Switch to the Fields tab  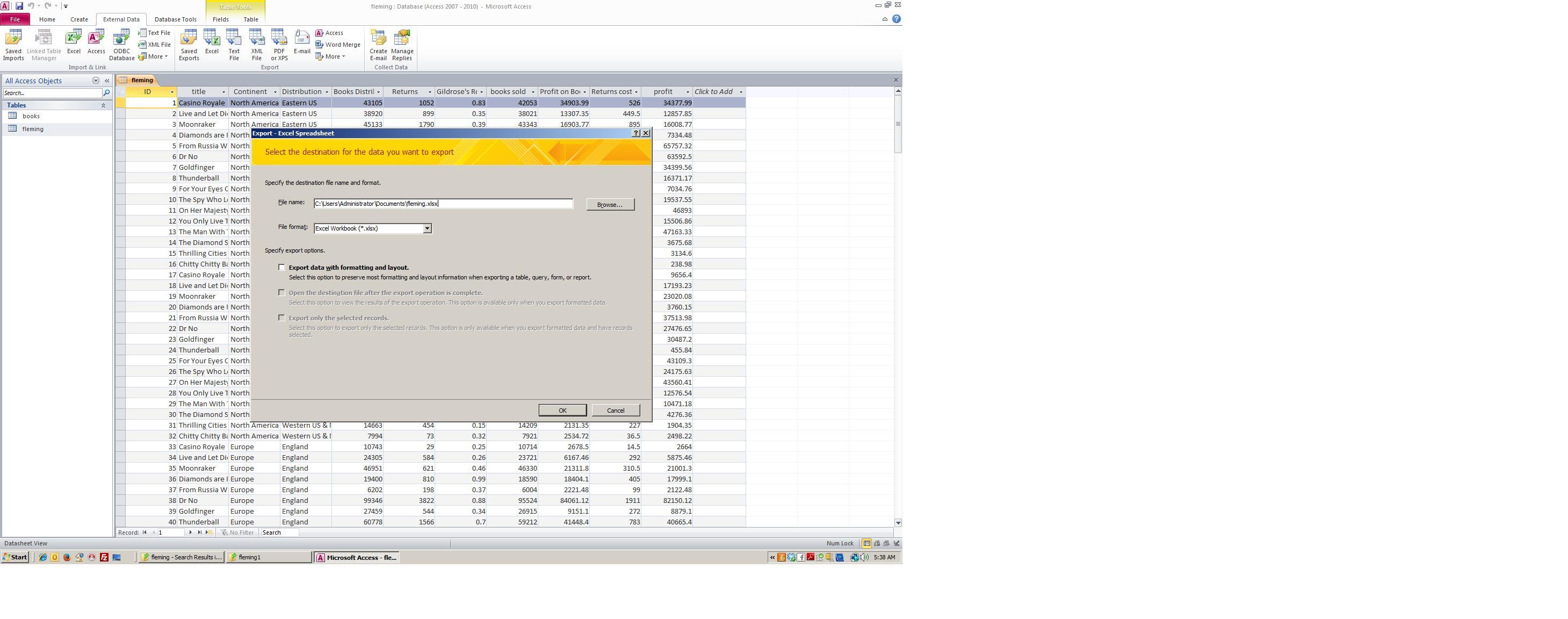(x=220, y=19)
